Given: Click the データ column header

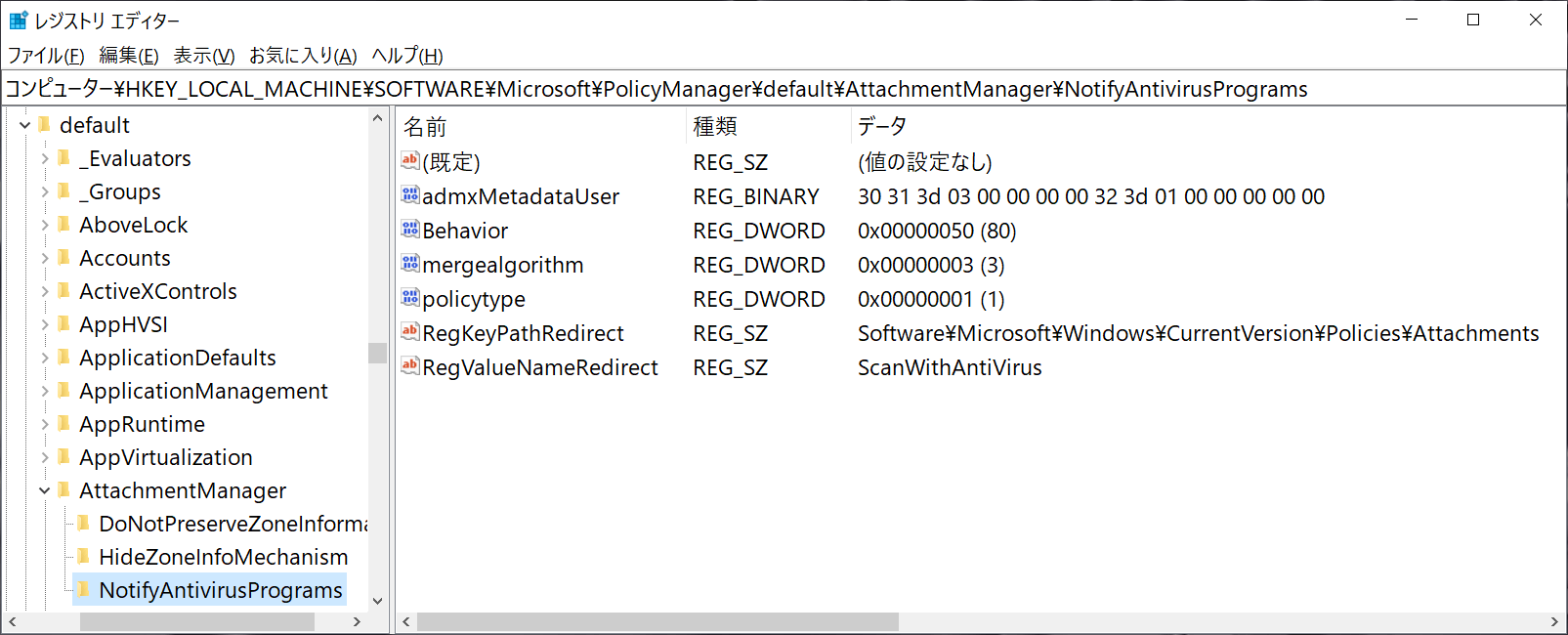Looking at the screenshot, I should [1208, 126].
